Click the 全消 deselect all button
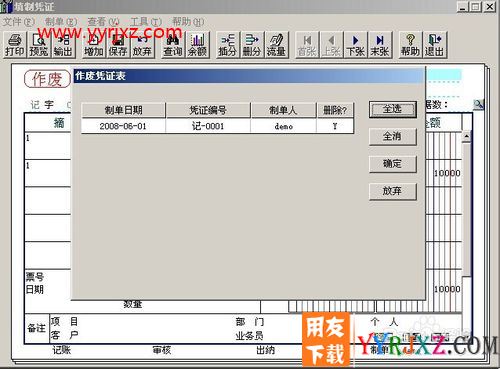Image resolution: width=500 pixels, height=369 pixels. point(393,137)
